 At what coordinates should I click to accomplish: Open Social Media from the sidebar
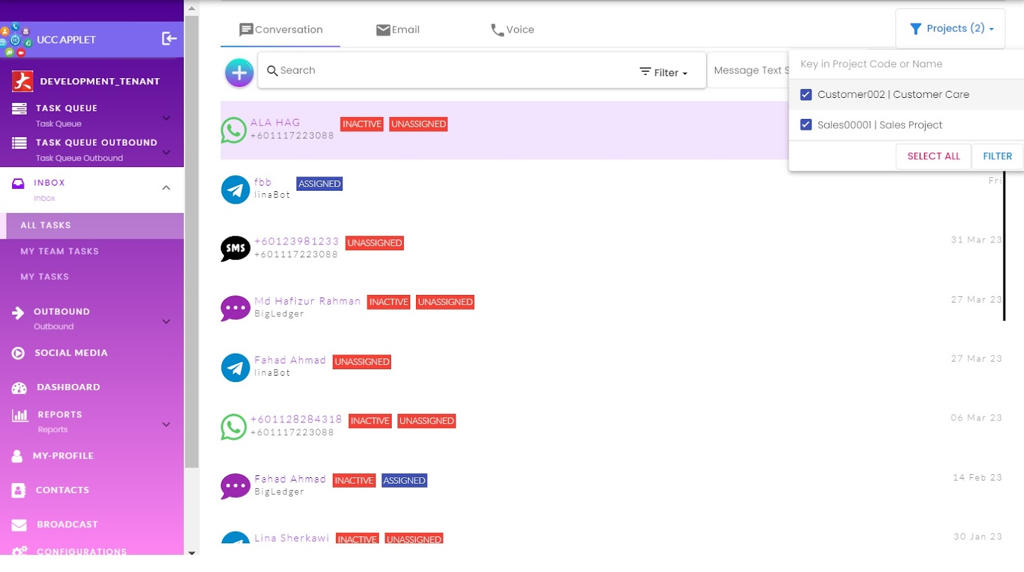point(71,353)
